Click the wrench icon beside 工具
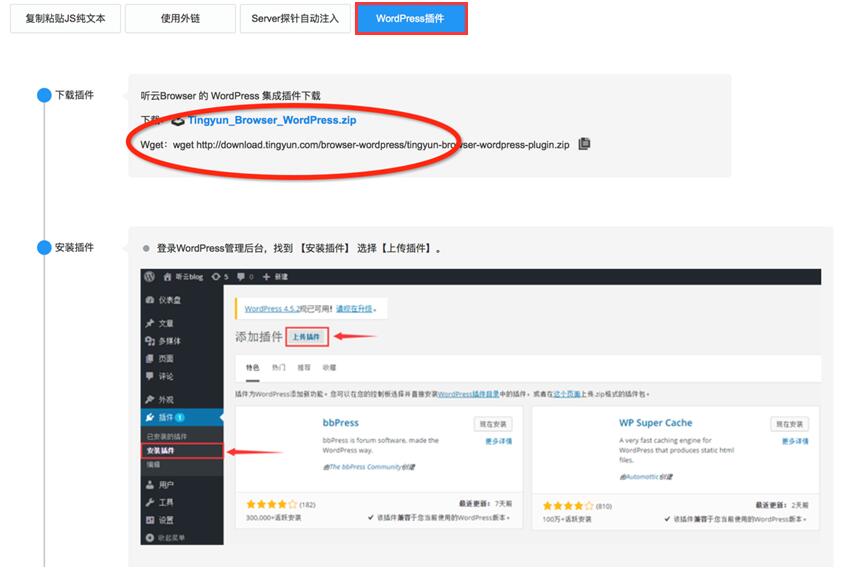This screenshot has height=573, width=854. pyautogui.click(x=150, y=502)
